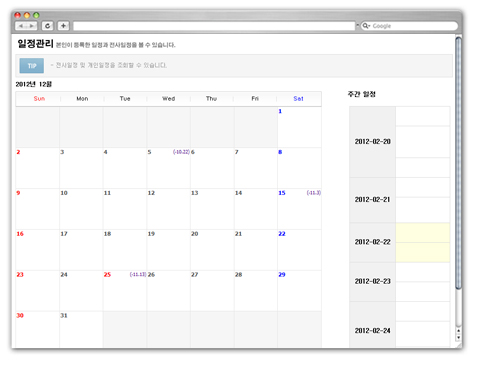Click the browser reload icon

tap(48, 26)
